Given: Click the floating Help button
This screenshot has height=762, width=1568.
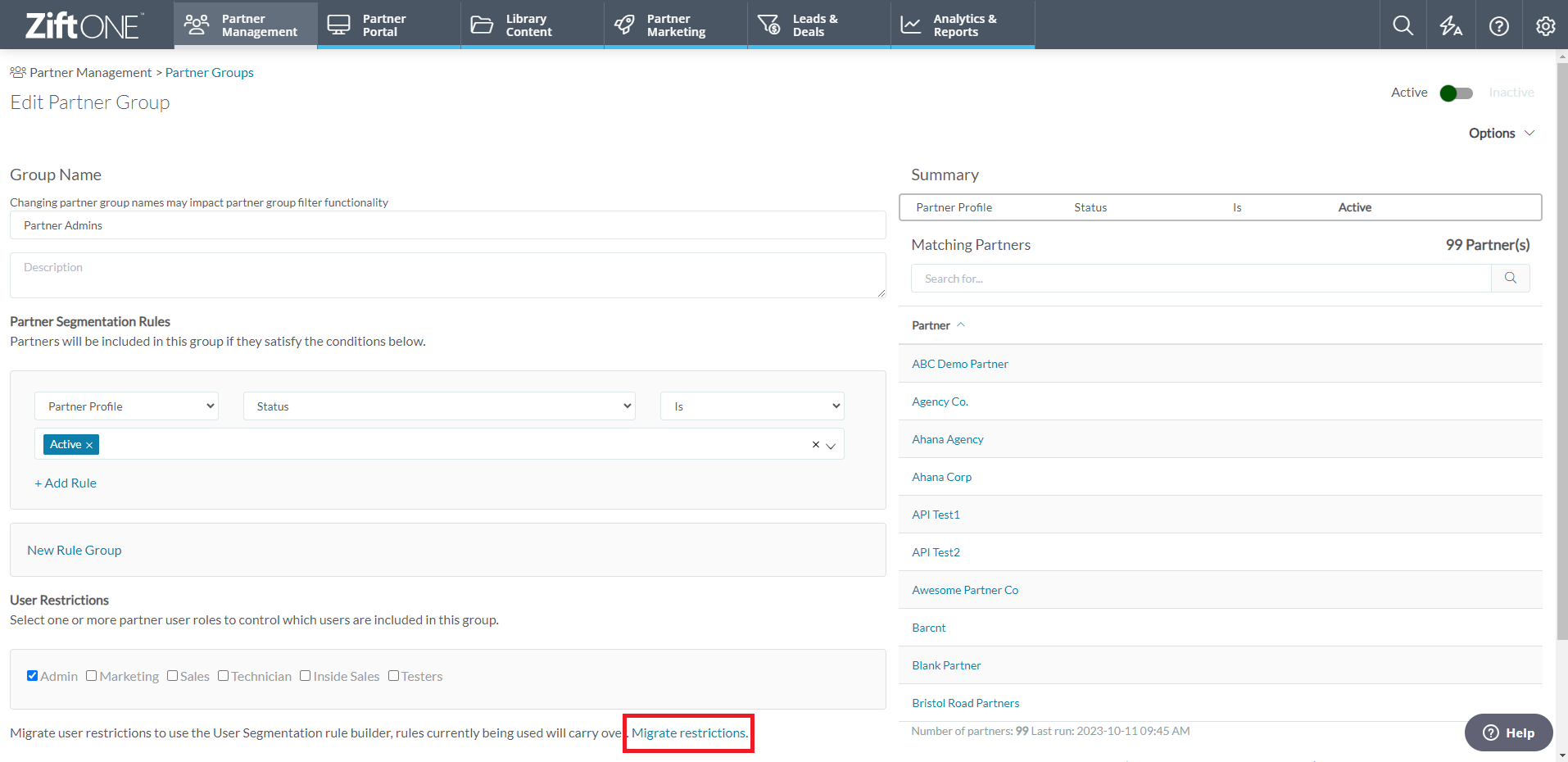Looking at the screenshot, I should pos(1508,733).
